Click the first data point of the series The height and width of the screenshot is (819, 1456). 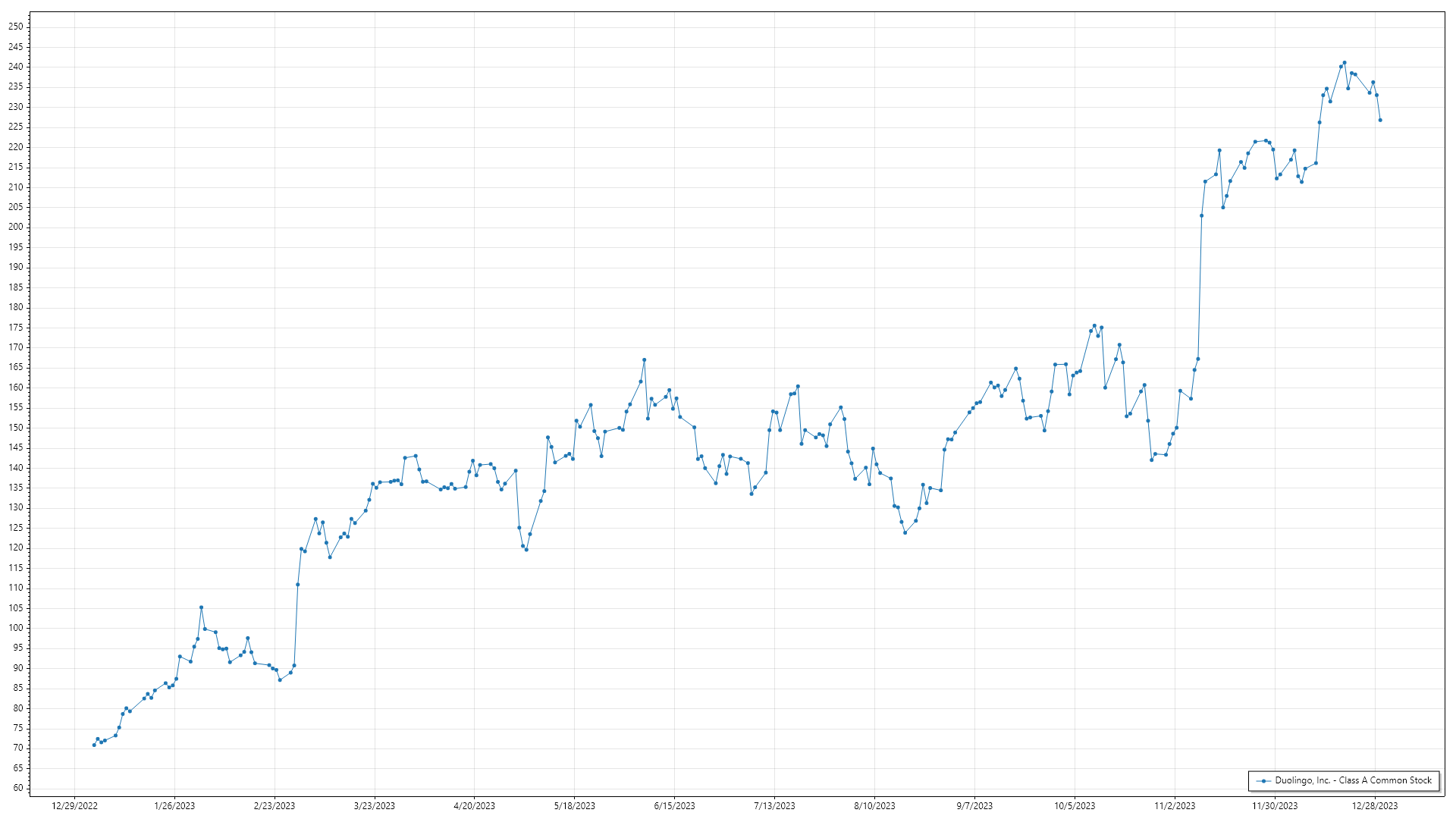click(94, 745)
